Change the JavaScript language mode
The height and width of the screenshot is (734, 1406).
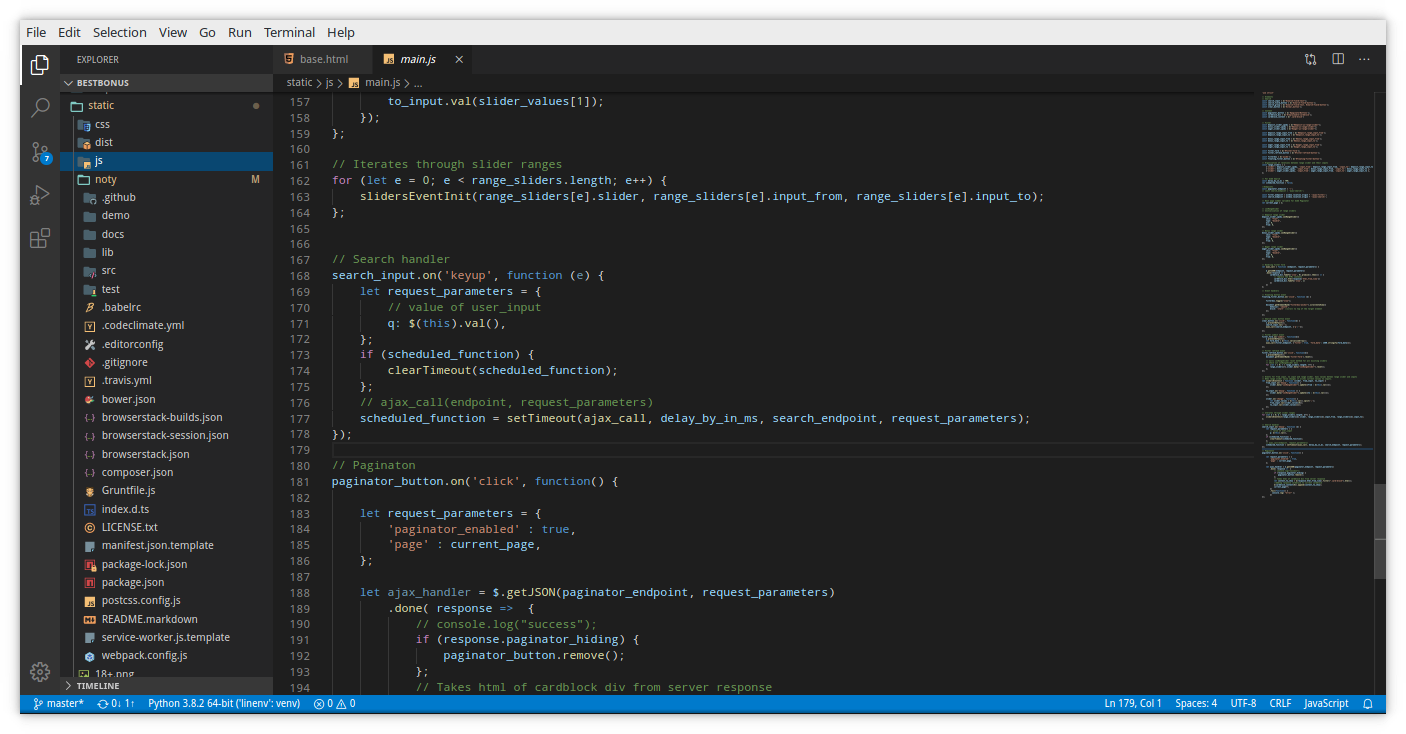tap(1326, 704)
